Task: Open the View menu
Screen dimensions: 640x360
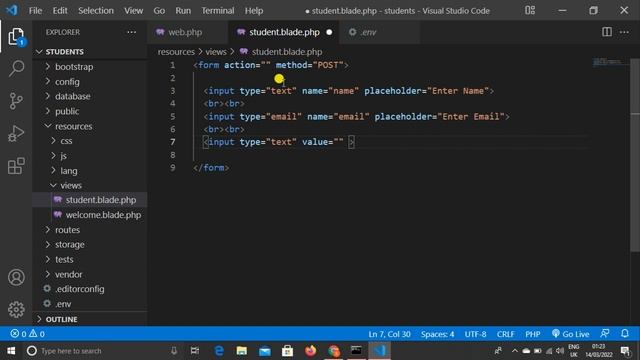Action: (x=133, y=11)
